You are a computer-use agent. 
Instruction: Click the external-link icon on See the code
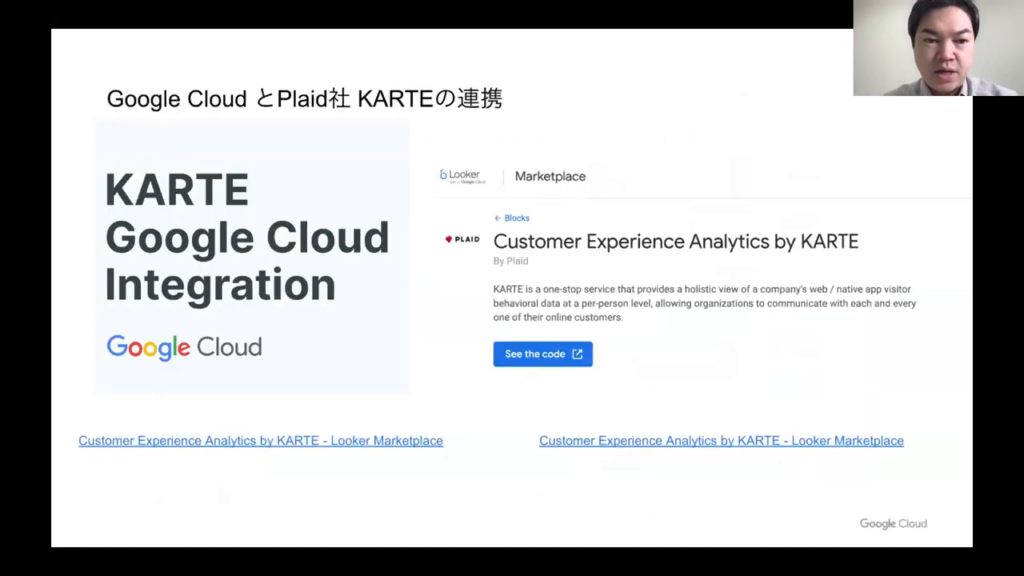click(577, 354)
